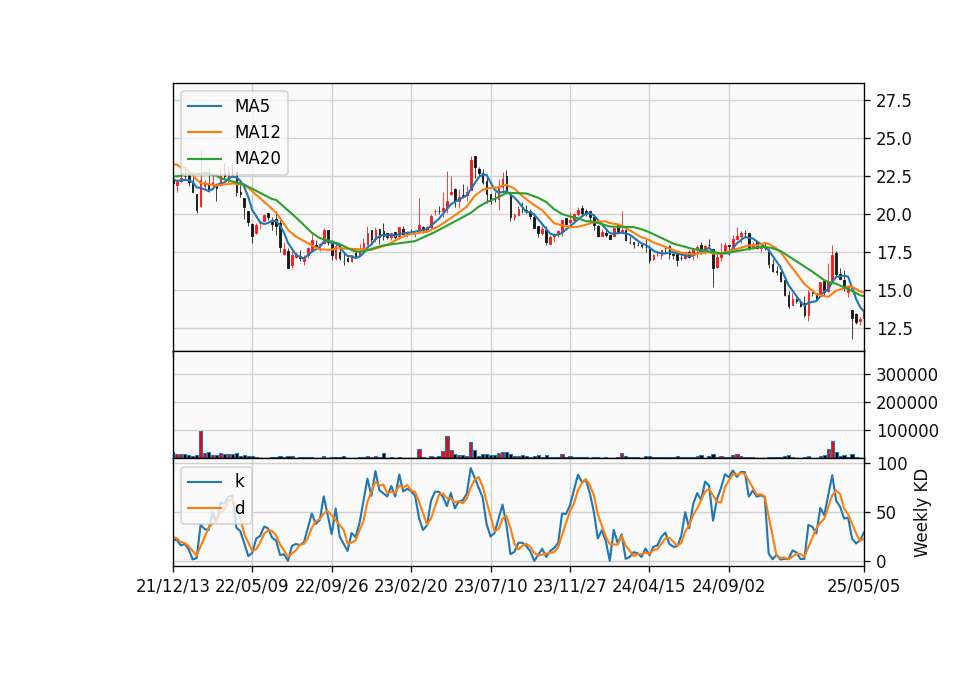960x690 pixels.
Task: Click the date label 21/12/13
Action: click(x=173, y=586)
